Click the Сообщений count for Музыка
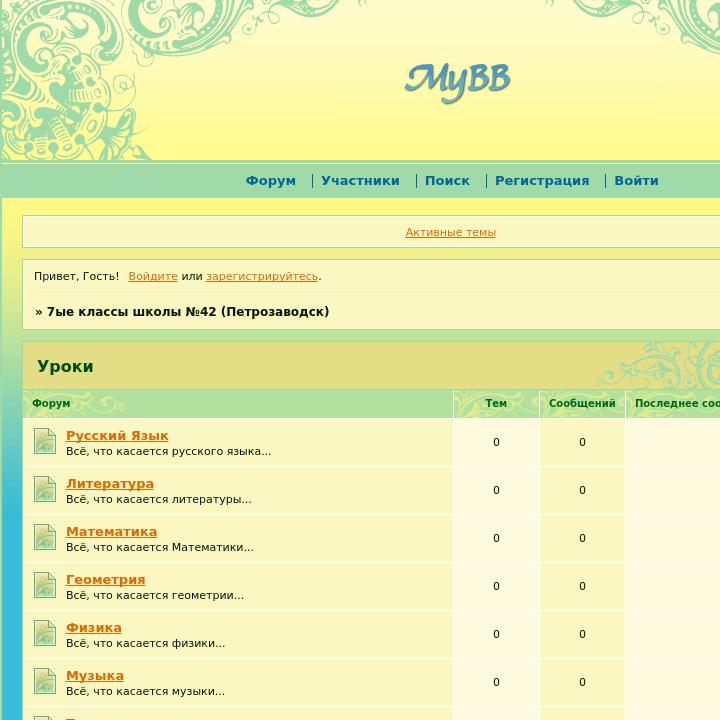 582,682
